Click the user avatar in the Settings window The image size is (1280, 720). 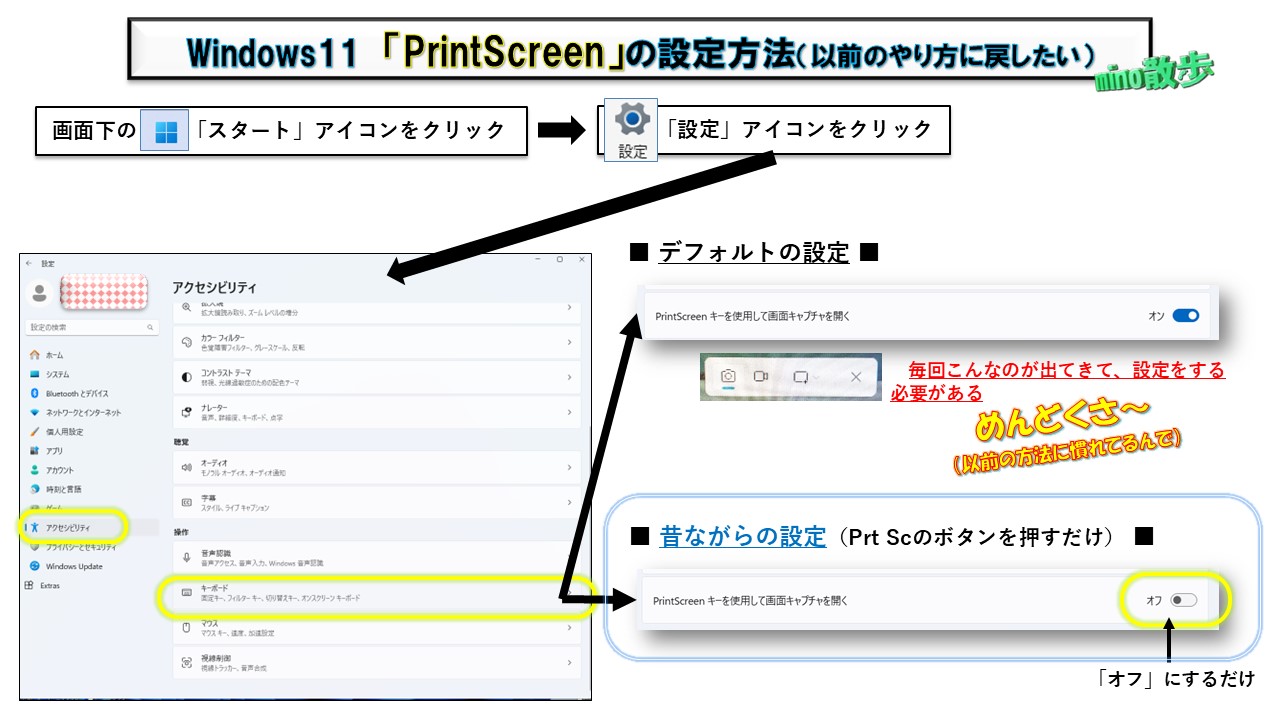pos(39,292)
